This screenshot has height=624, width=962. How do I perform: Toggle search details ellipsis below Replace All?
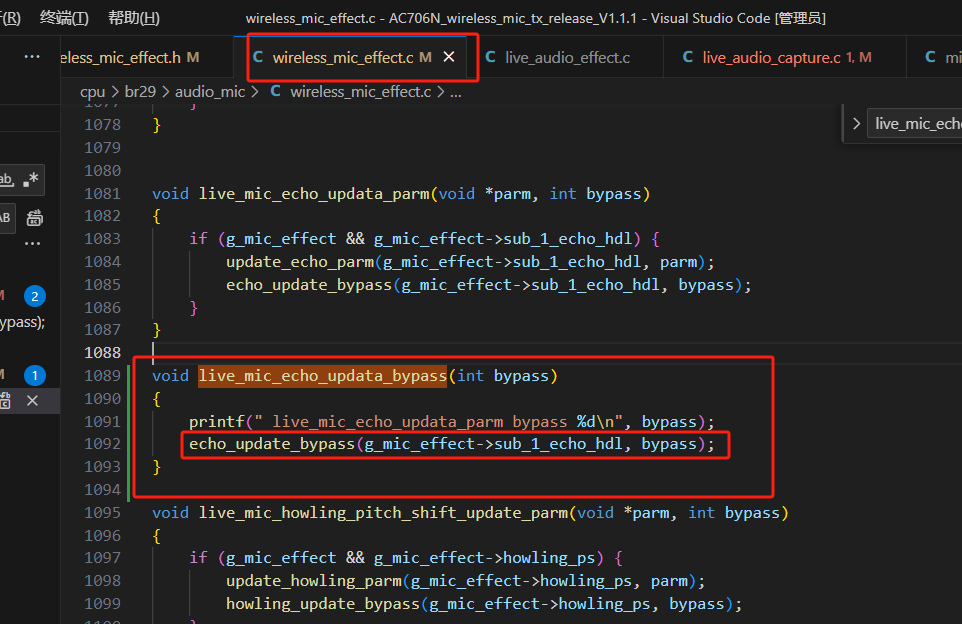tap(32, 244)
